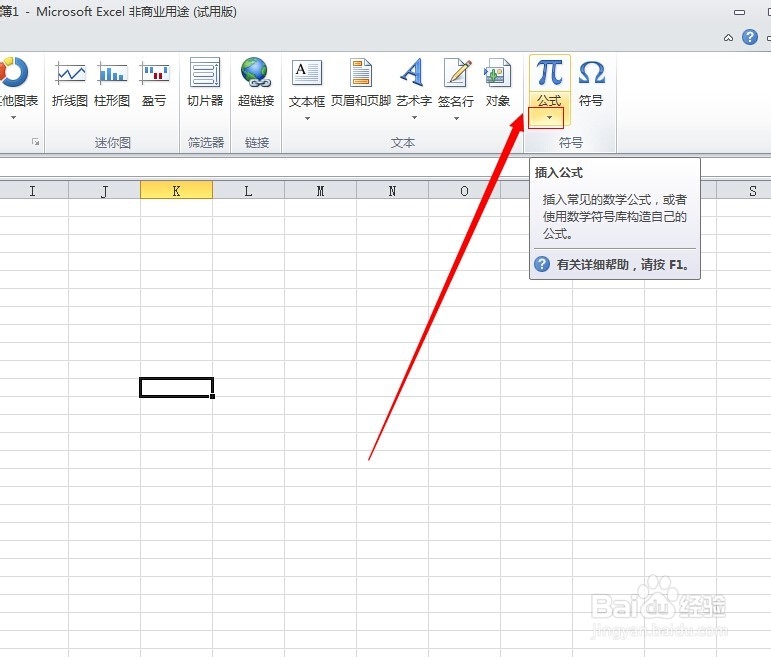Screen dimensions: 771x657
Task: Open Excel Help question mark icon
Action: (749, 37)
